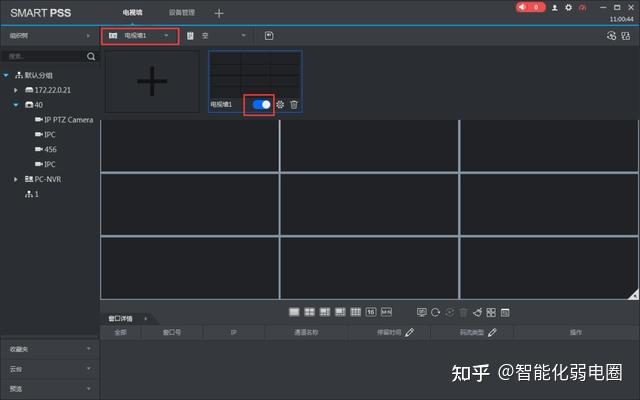Open the 空 plan dropdown
The image size is (640, 400).
216,36
